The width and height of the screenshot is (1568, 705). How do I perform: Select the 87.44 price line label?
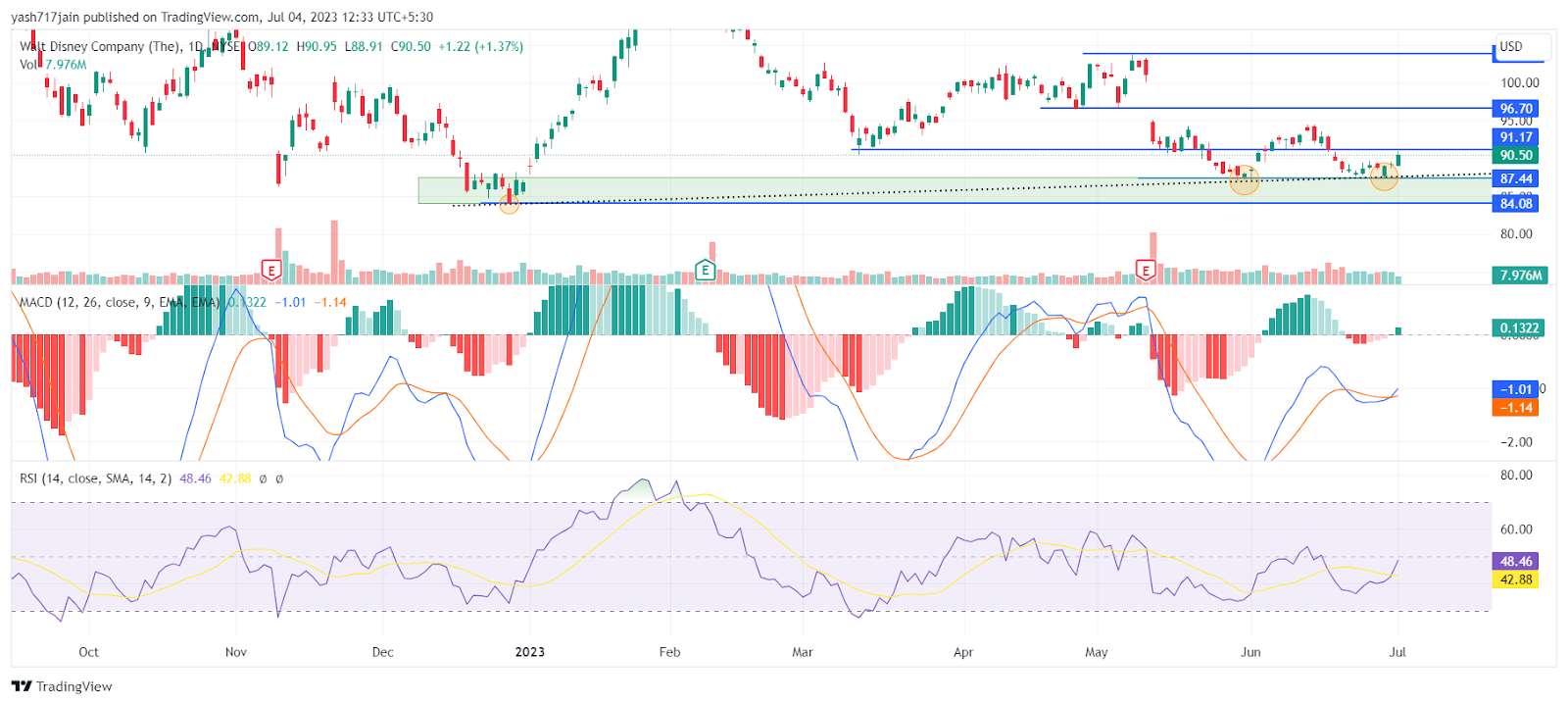coord(1516,178)
